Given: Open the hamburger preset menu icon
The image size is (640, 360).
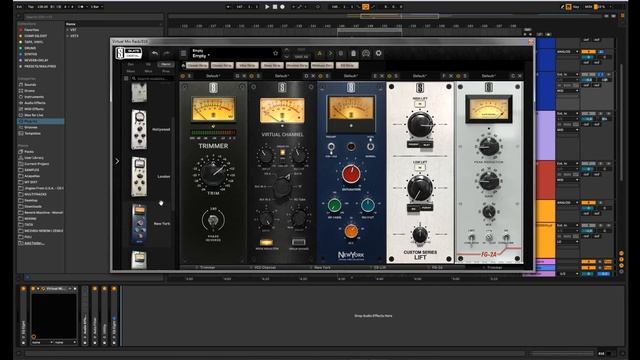Looking at the screenshot, I should (x=183, y=53).
